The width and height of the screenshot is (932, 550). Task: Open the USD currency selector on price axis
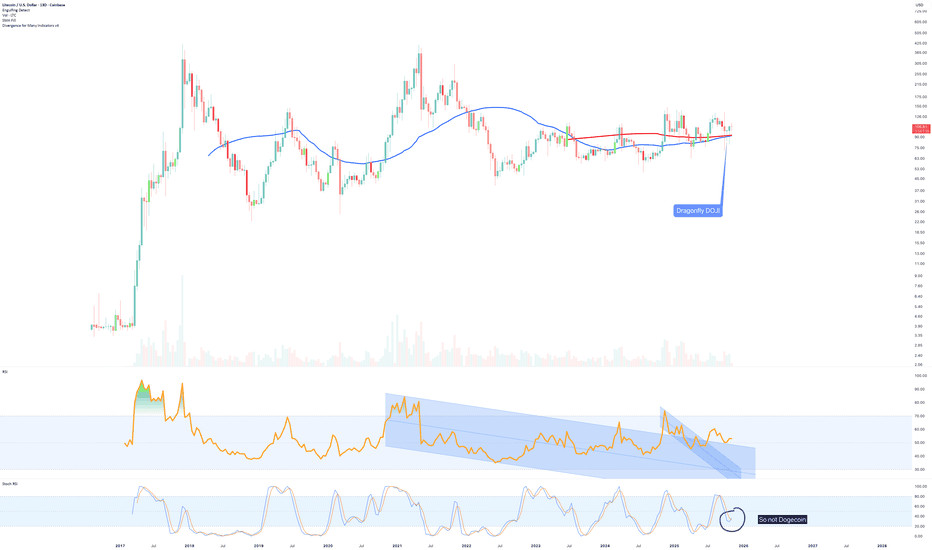pyautogui.click(x=919, y=4)
